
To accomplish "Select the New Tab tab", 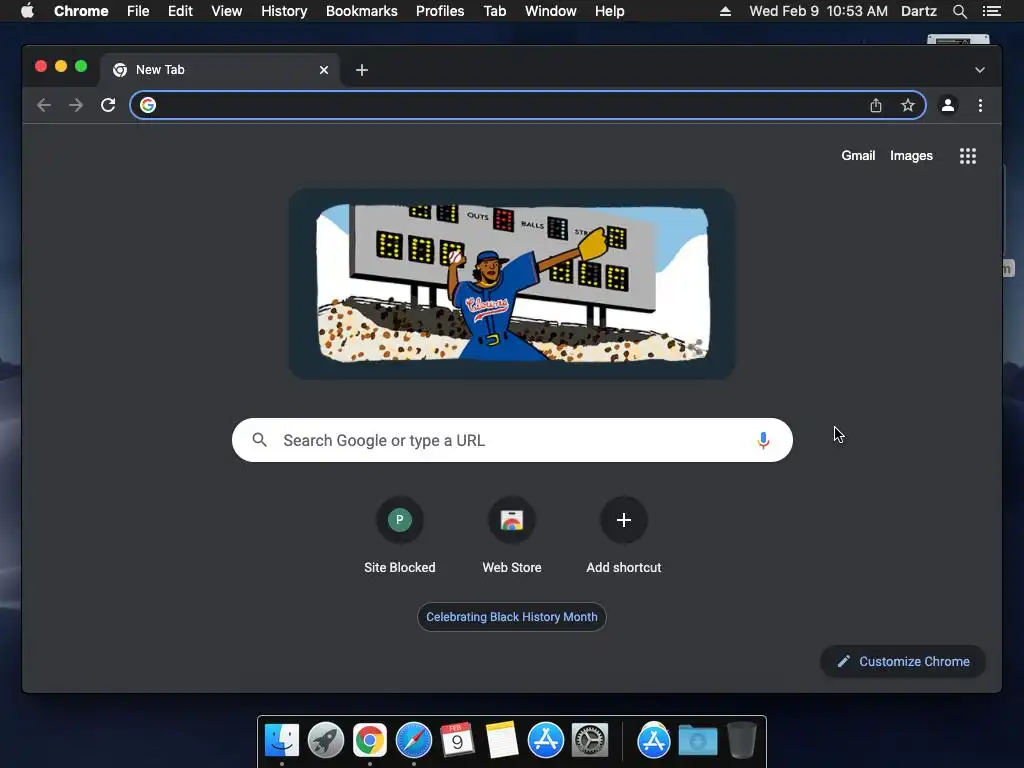I will (x=219, y=70).
